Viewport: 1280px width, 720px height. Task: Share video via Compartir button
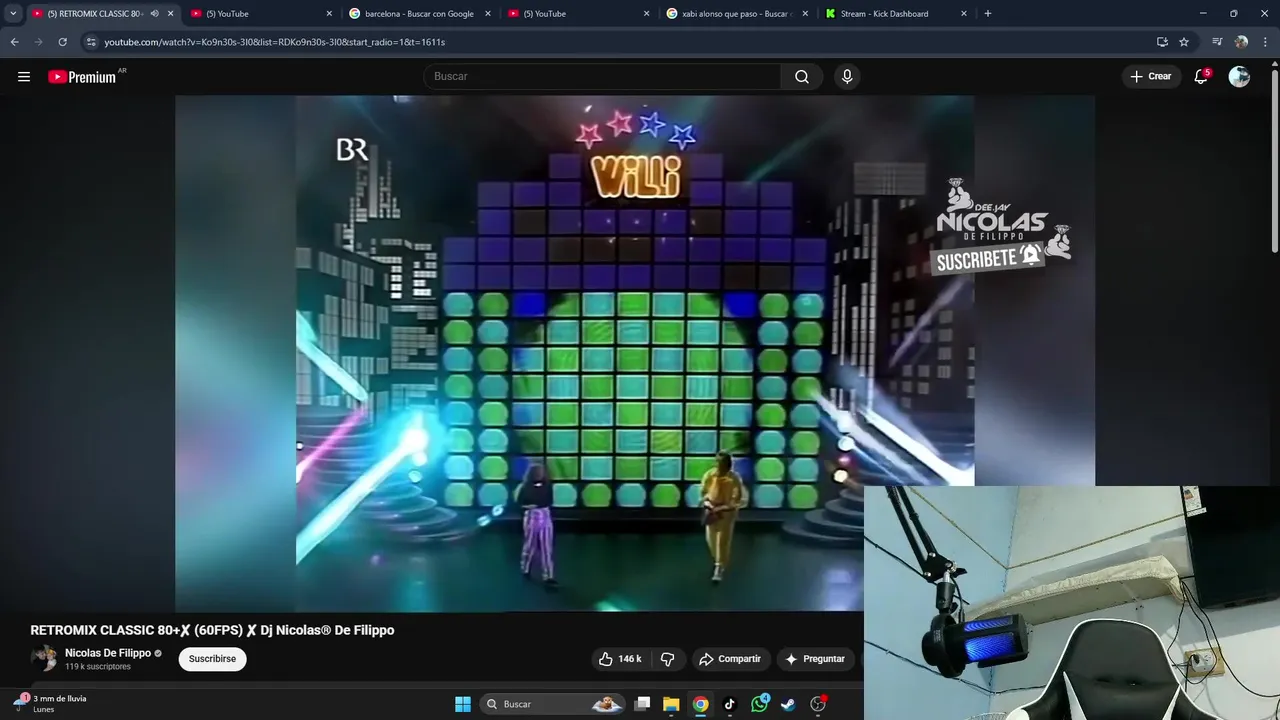tap(730, 659)
